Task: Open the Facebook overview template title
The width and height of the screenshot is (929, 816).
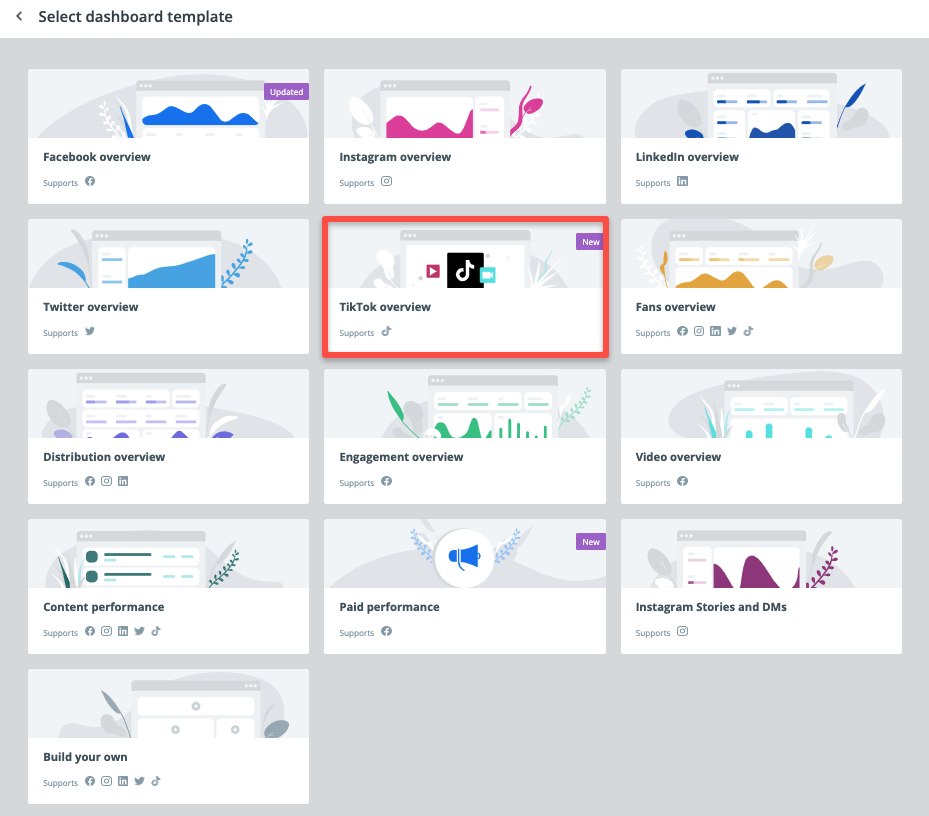Action: pyautogui.click(x=97, y=157)
